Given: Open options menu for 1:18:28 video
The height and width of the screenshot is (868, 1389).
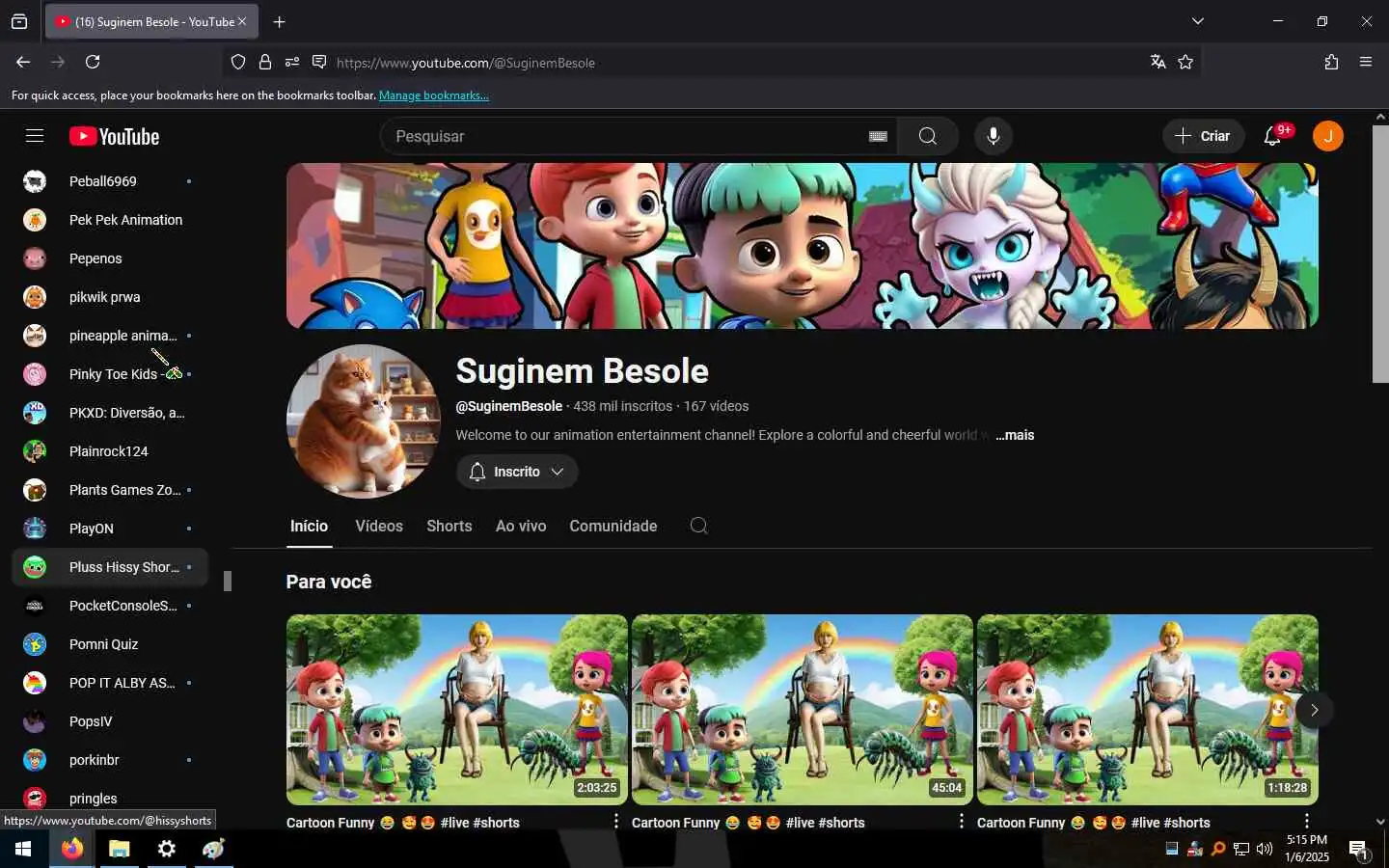Looking at the screenshot, I should pos(1307,821).
